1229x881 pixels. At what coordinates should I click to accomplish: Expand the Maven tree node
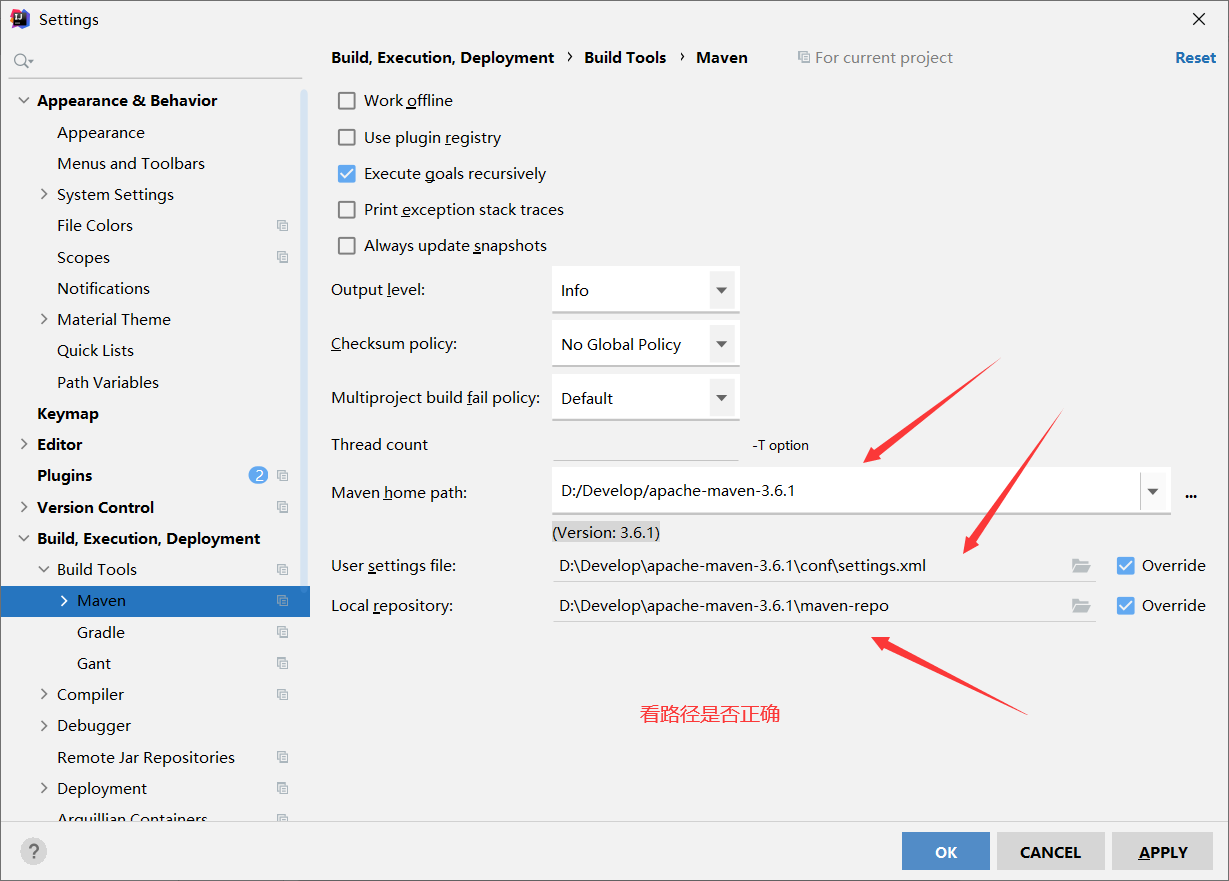click(x=64, y=601)
